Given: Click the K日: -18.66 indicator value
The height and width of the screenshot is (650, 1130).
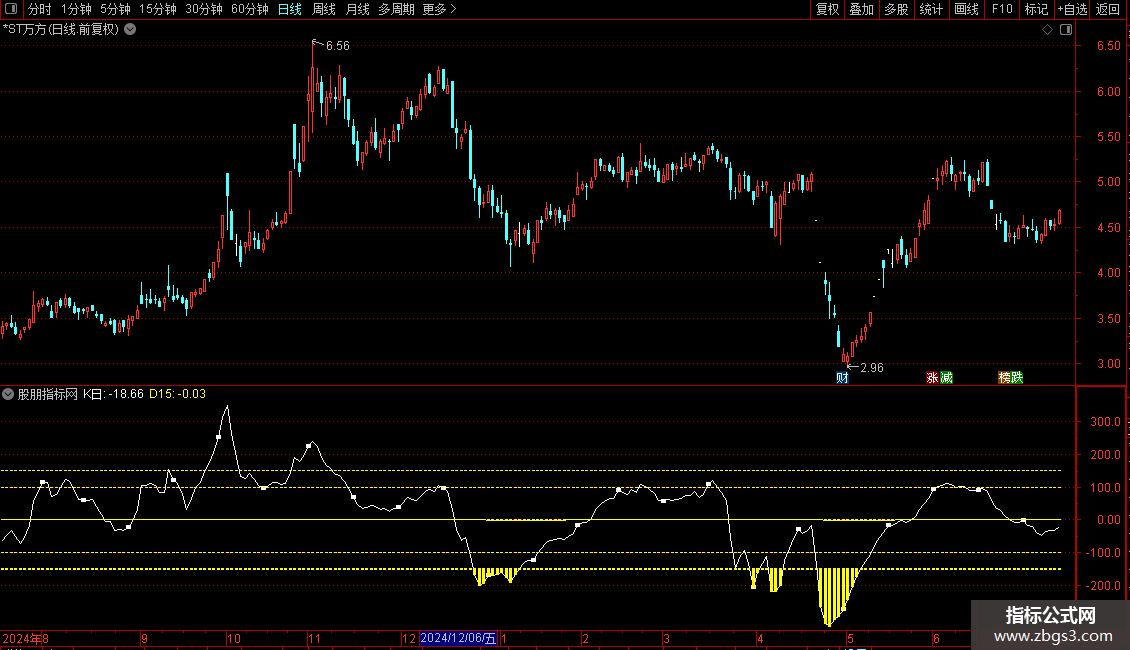Looking at the screenshot, I should click(x=113, y=394).
